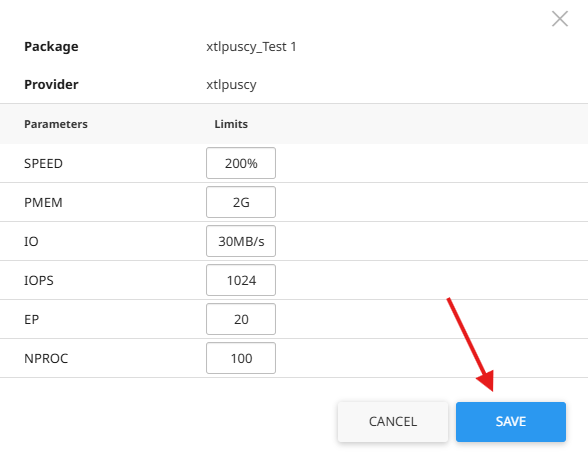Focus the IO limit field showing 30MB/s
Image resolution: width=588 pixels, height=466 pixels.
point(241,241)
